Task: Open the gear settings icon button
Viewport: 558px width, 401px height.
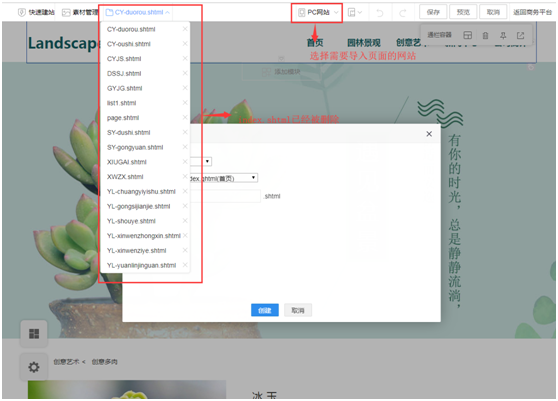Action: coord(34,367)
